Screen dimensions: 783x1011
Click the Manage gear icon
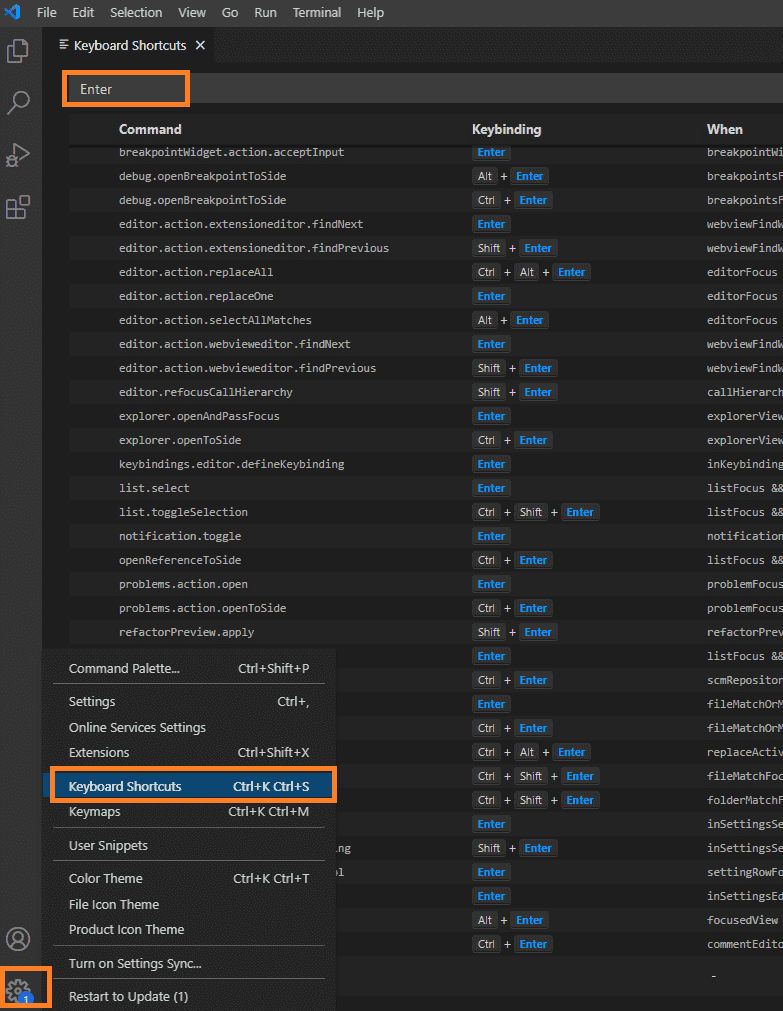tap(18, 990)
